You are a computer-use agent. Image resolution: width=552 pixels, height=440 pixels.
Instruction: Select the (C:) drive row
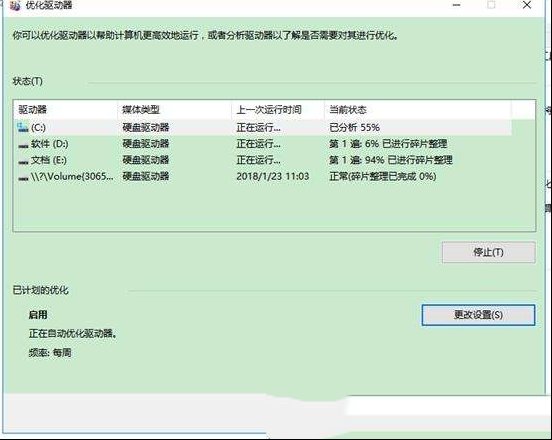(x=263, y=127)
